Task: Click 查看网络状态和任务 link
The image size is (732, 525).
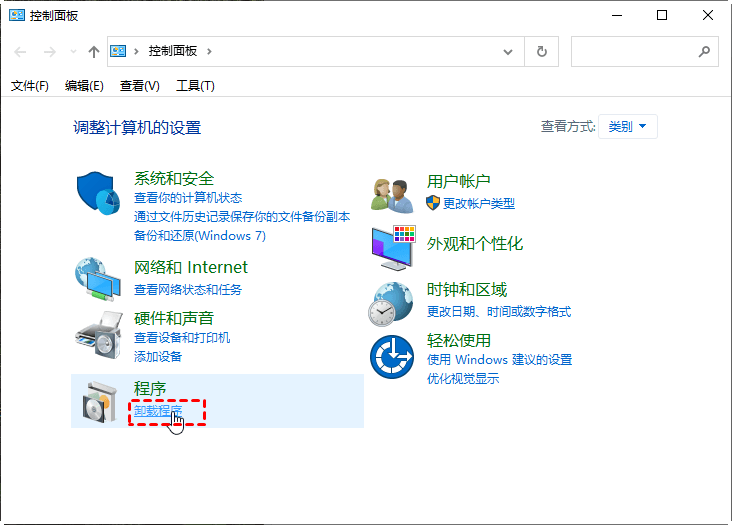Action: coord(188,290)
